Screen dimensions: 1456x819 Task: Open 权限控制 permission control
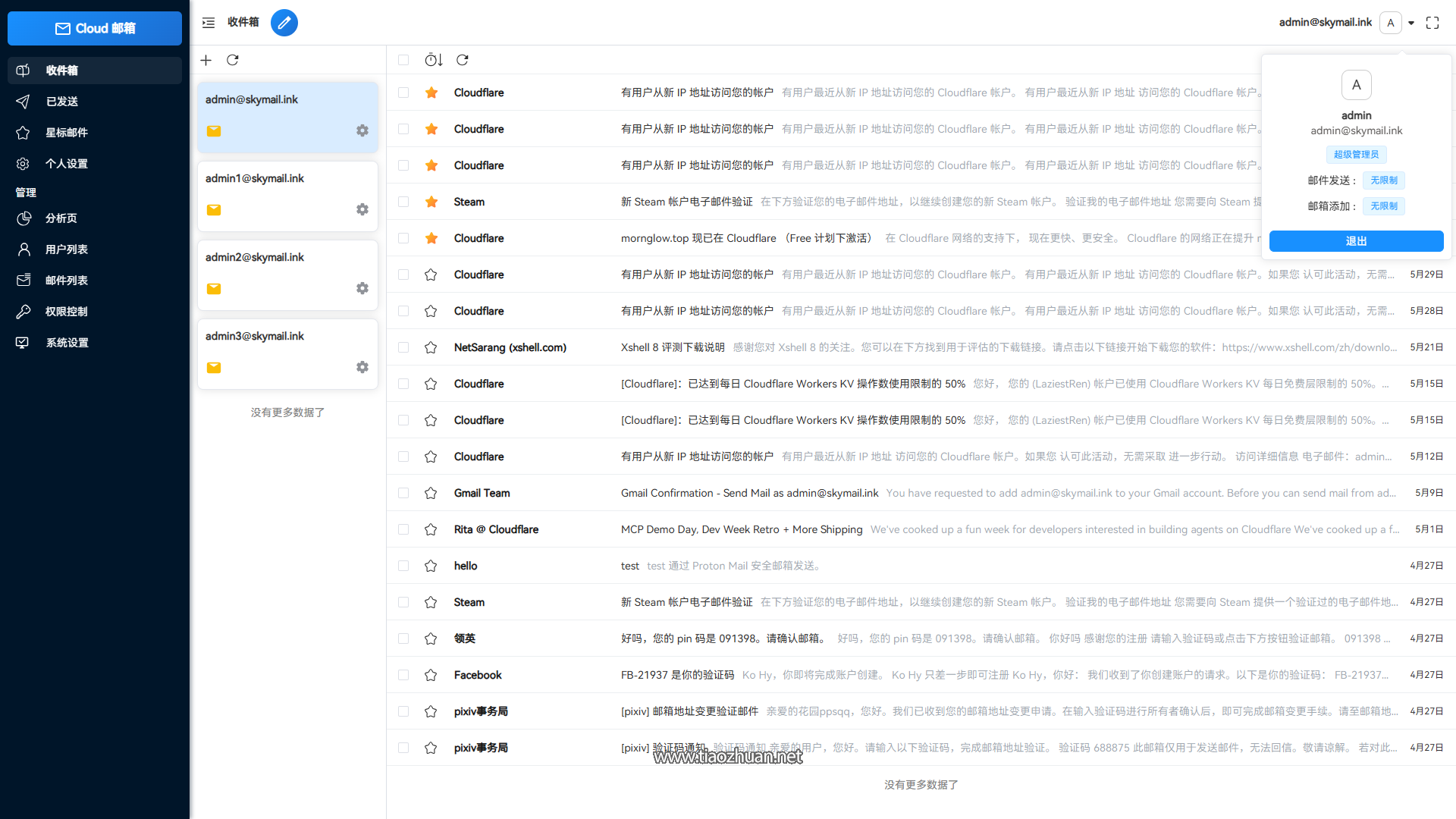pos(67,312)
